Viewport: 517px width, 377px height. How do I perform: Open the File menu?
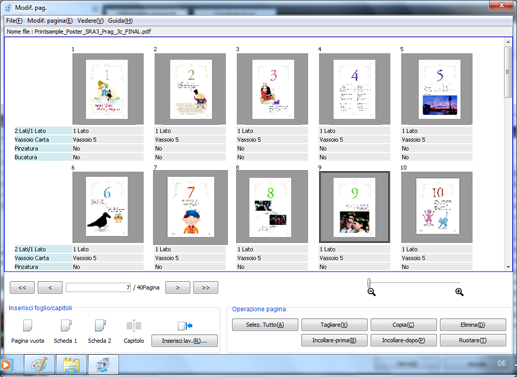tap(14, 21)
